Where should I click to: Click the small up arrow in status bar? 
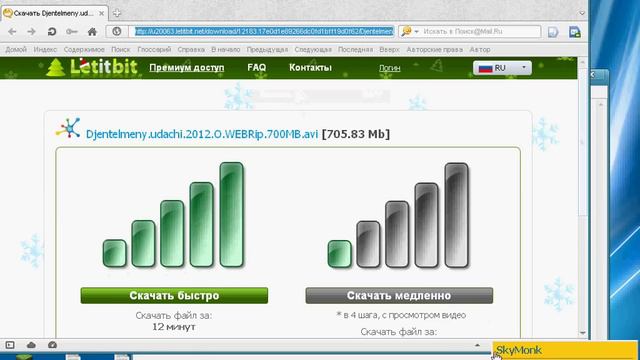(x=477, y=345)
